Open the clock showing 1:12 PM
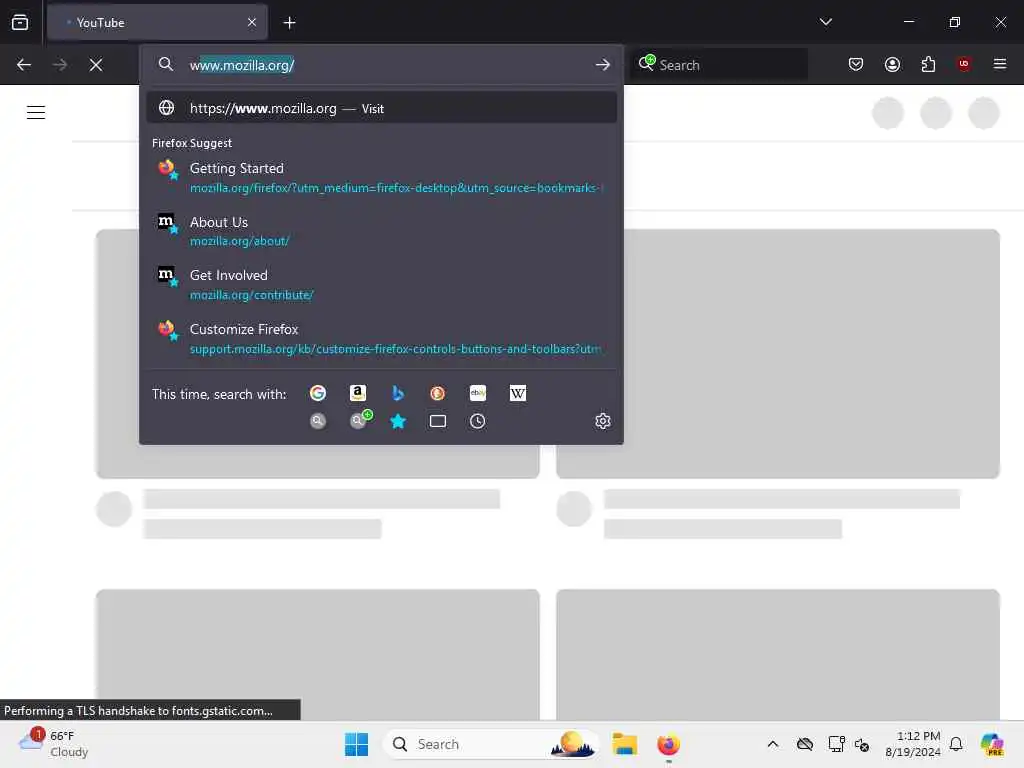Screen dimensions: 1024x768 tap(913, 744)
